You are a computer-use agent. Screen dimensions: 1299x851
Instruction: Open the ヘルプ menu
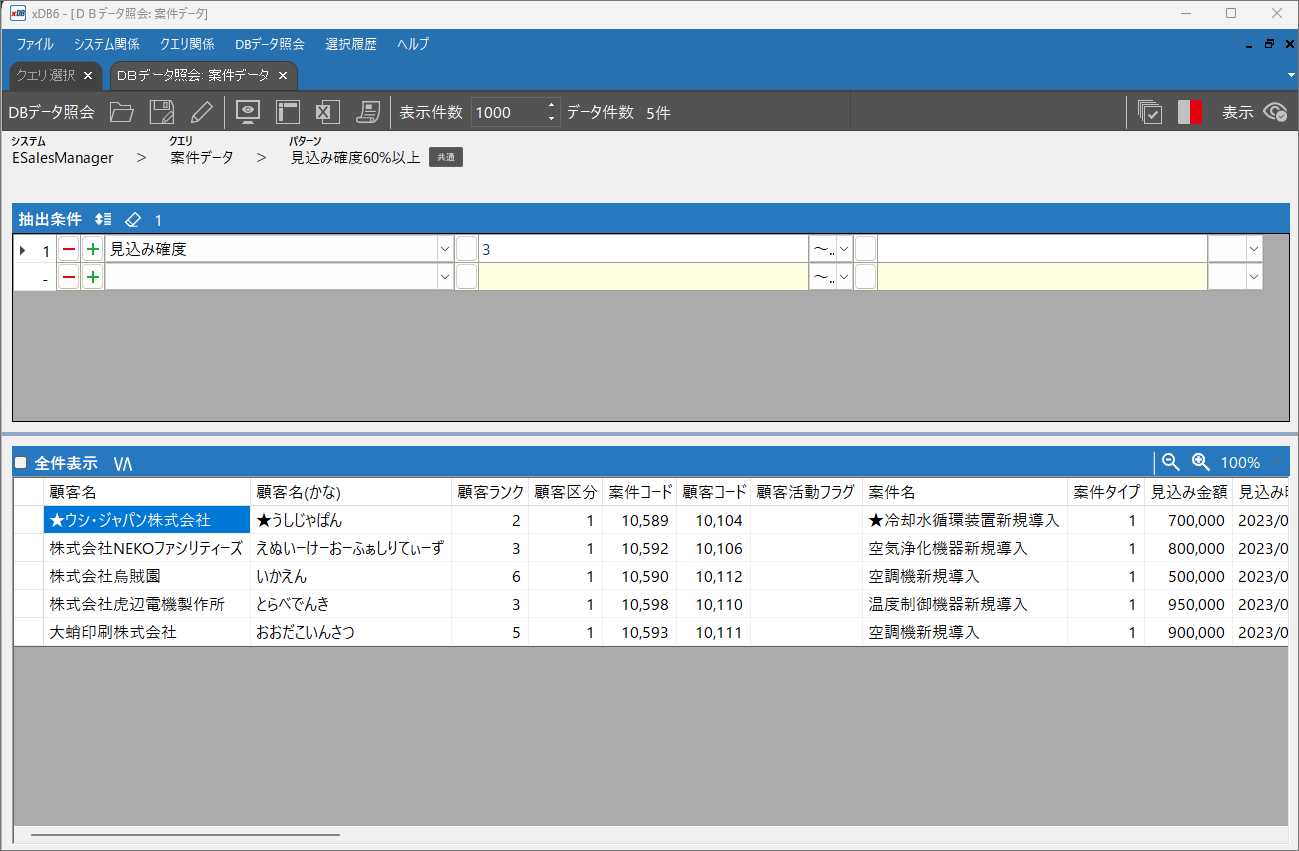point(413,44)
